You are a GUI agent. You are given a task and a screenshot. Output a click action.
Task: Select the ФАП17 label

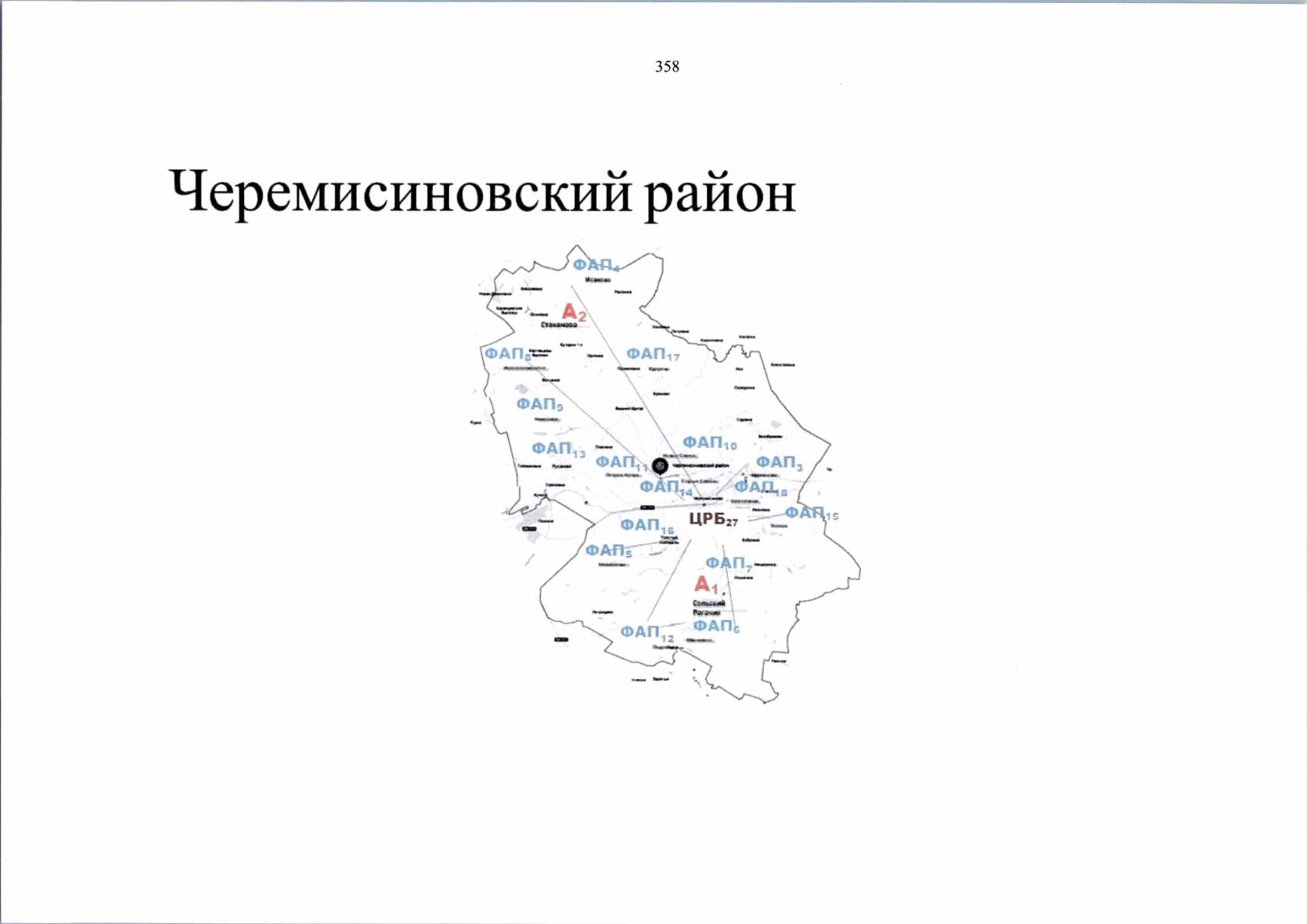pyautogui.click(x=653, y=354)
